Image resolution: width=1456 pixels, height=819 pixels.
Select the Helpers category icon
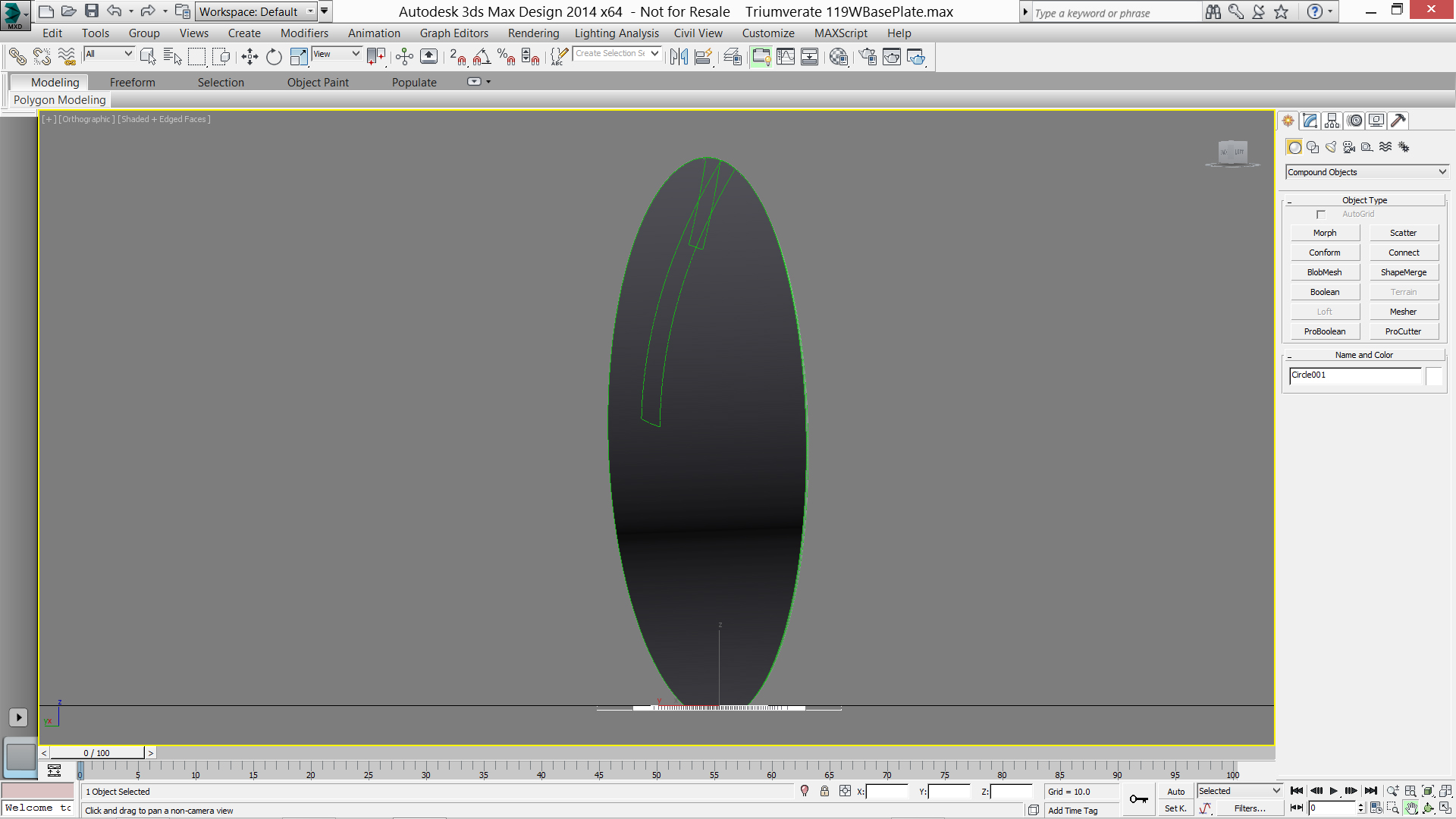(x=1367, y=147)
